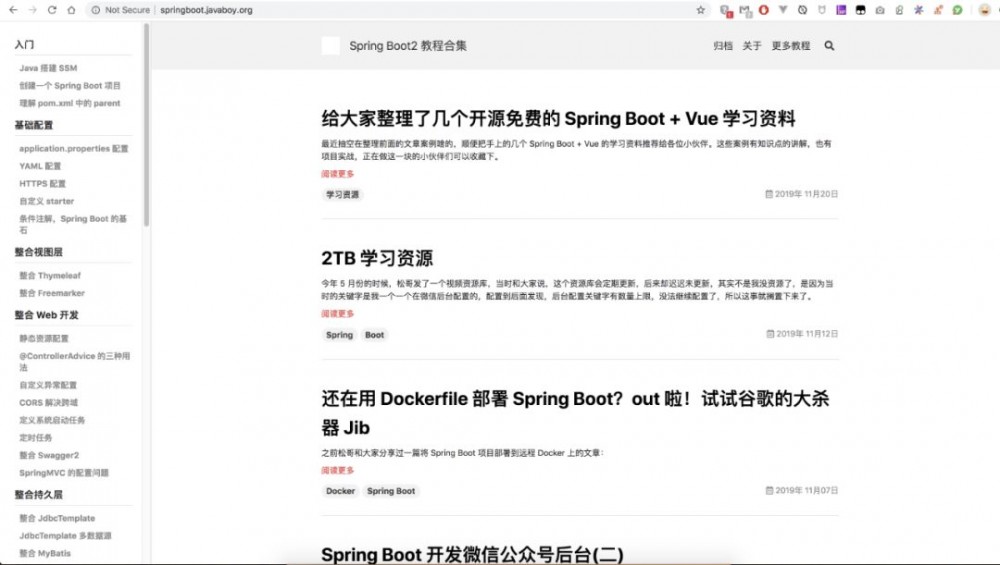Screen dimensions: 1000x565
Task: Click the green round extension icon
Action: click(957, 10)
